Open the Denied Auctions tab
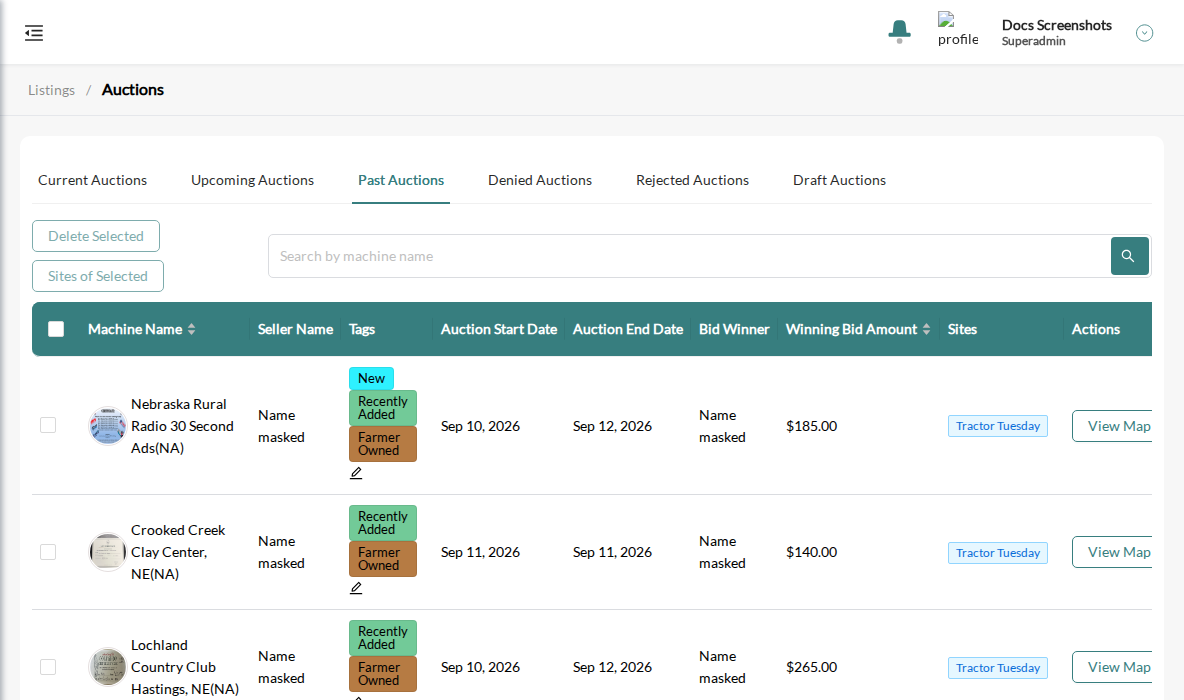Image resolution: width=1184 pixels, height=700 pixels. 540,180
